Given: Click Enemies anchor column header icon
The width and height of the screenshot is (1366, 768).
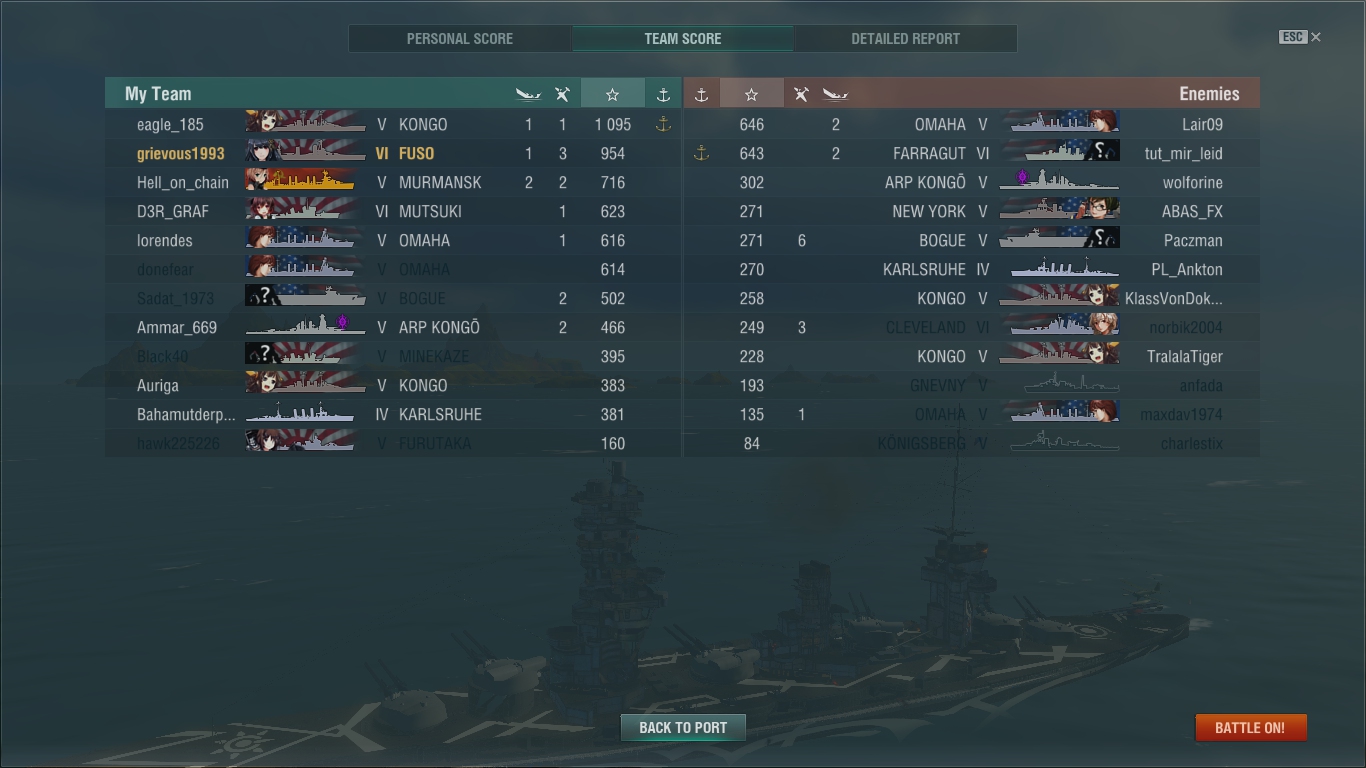Looking at the screenshot, I should [x=701, y=94].
